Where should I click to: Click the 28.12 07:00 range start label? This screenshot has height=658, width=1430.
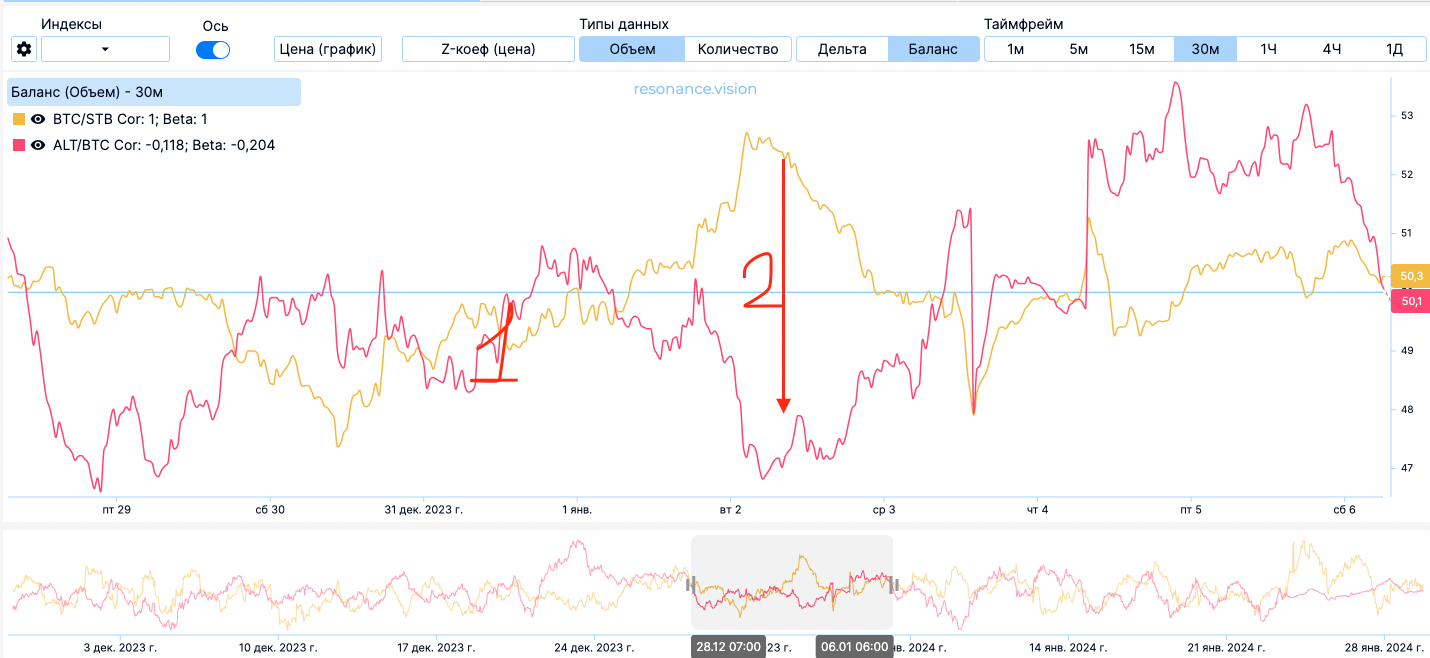click(728, 647)
